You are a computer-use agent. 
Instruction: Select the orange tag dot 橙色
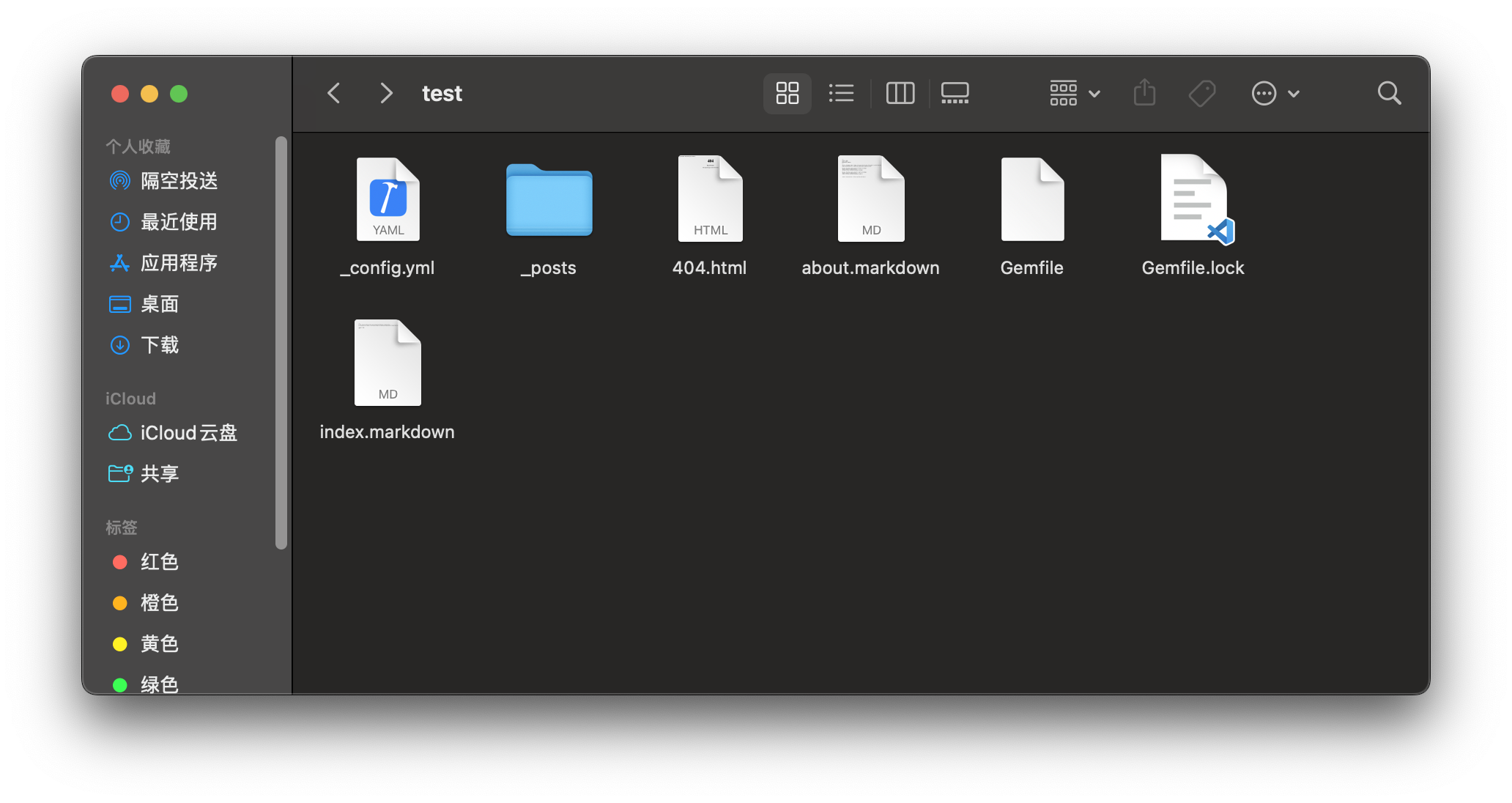pyautogui.click(x=120, y=603)
